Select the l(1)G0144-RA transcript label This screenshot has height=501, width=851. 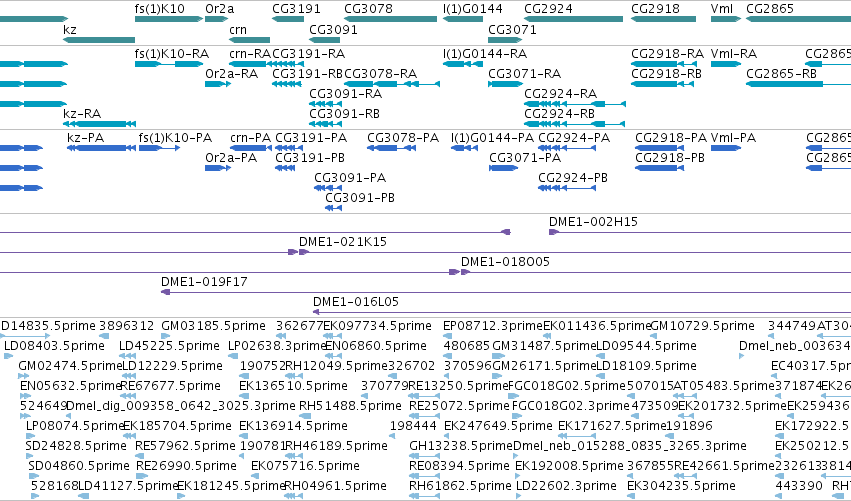pyautogui.click(x=485, y=54)
